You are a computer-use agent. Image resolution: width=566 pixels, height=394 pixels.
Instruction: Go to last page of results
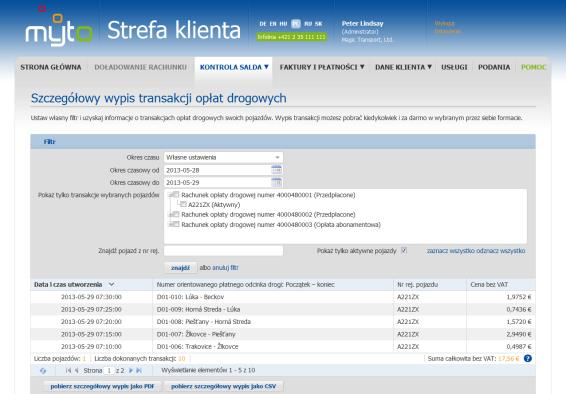(x=139, y=371)
